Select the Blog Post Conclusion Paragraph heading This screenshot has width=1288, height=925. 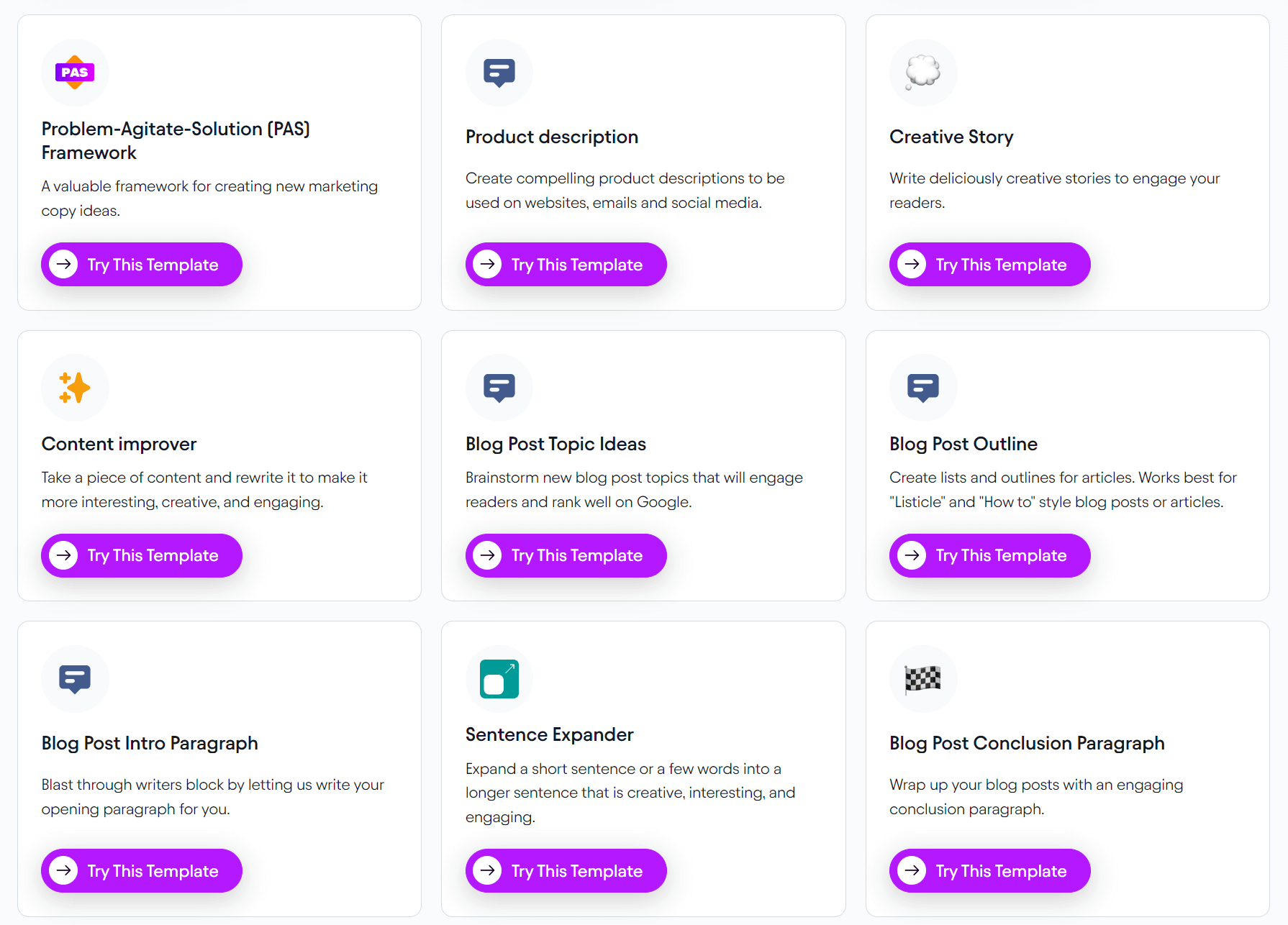[1027, 743]
